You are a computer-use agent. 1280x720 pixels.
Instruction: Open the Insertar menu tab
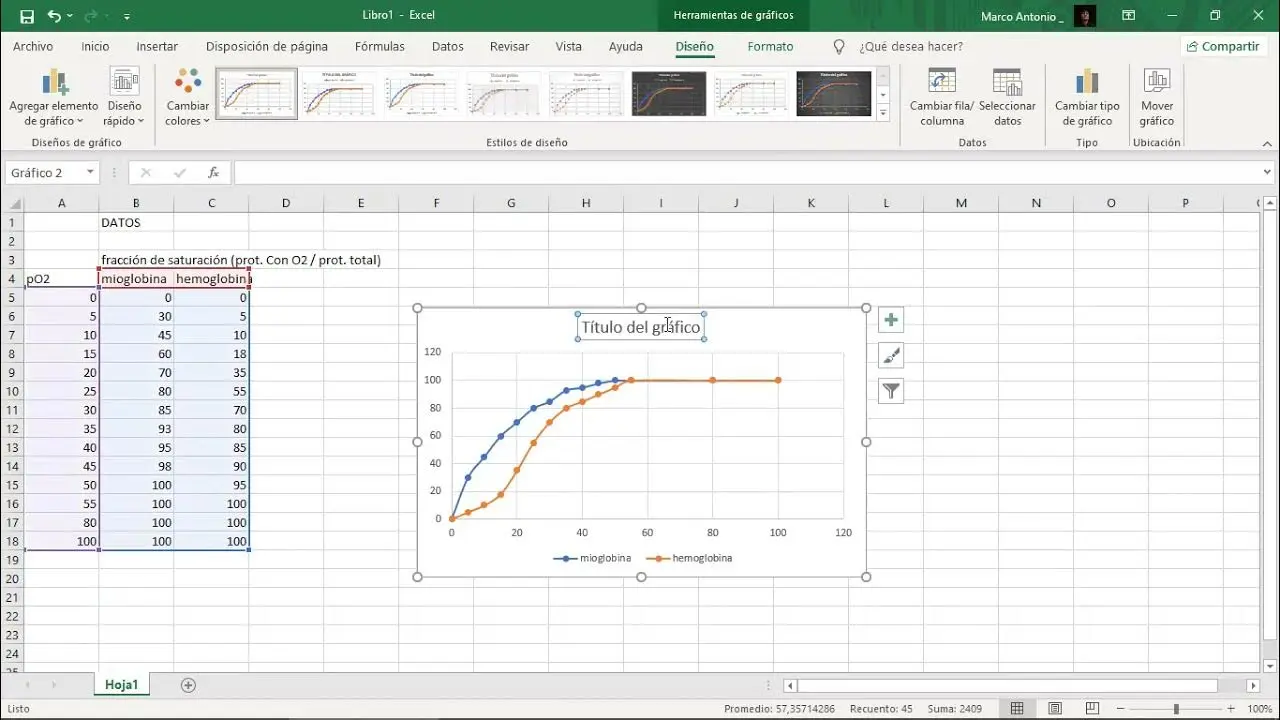157,46
